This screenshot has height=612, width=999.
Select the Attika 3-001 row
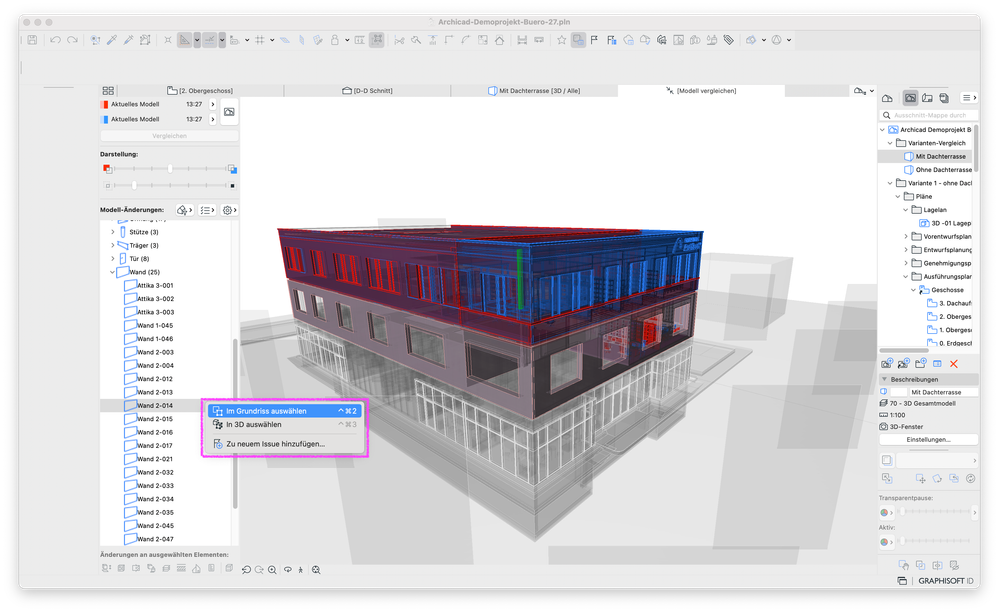click(x=166, y=285)
